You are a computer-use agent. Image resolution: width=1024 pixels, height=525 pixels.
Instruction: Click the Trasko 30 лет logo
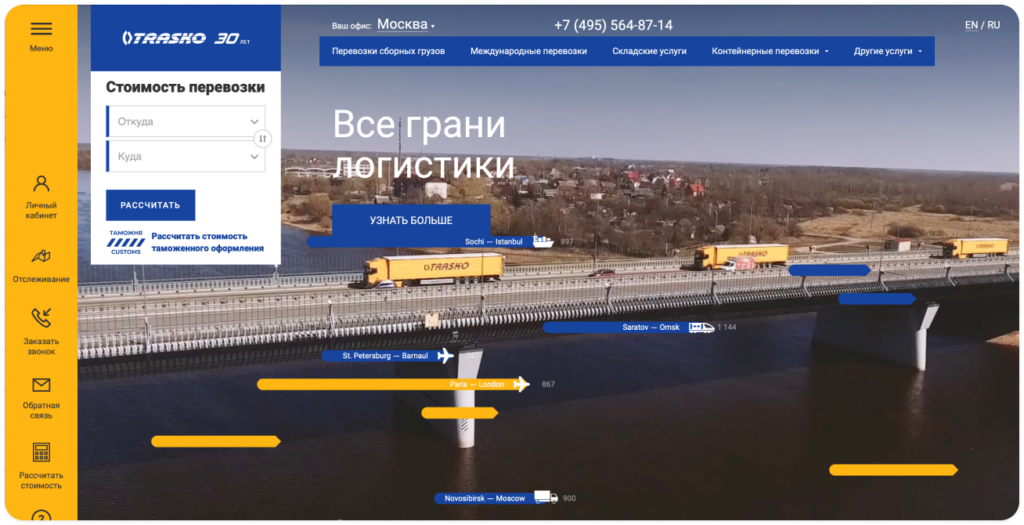coord(186,39)
